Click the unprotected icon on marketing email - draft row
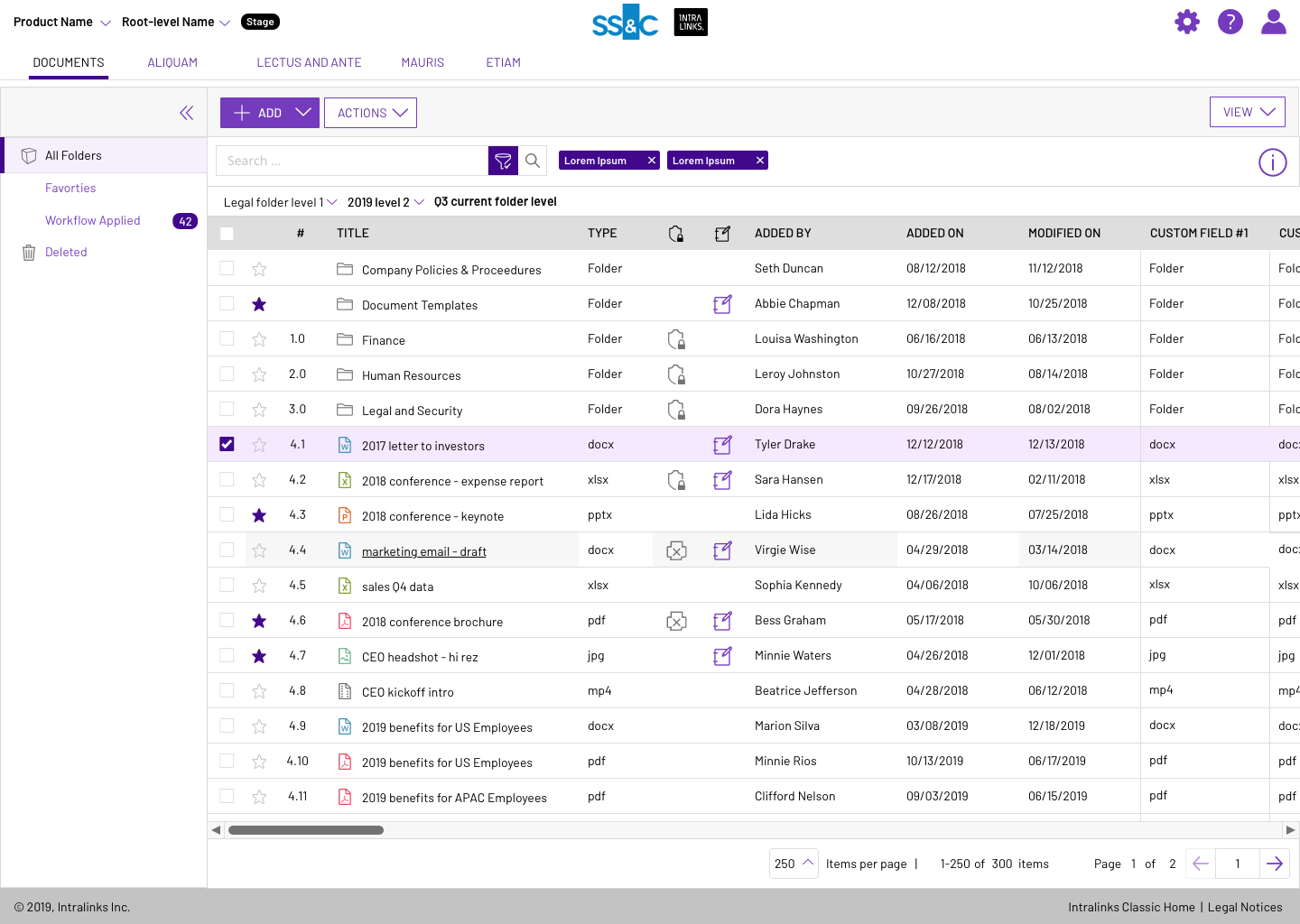The image size is (1300, 924). (x=676, y=550)
